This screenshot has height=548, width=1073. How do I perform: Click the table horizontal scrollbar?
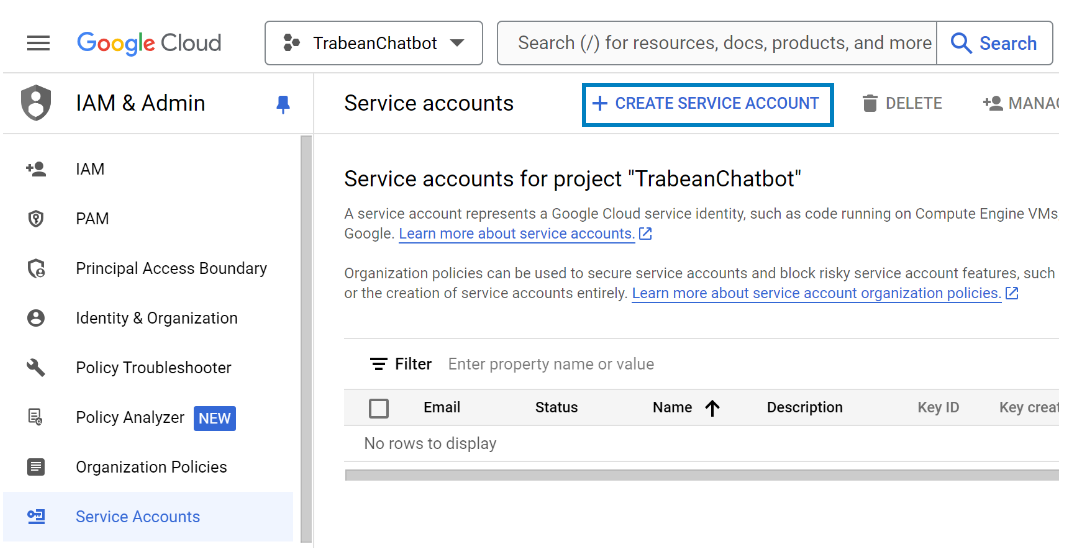tap(702, 475)
